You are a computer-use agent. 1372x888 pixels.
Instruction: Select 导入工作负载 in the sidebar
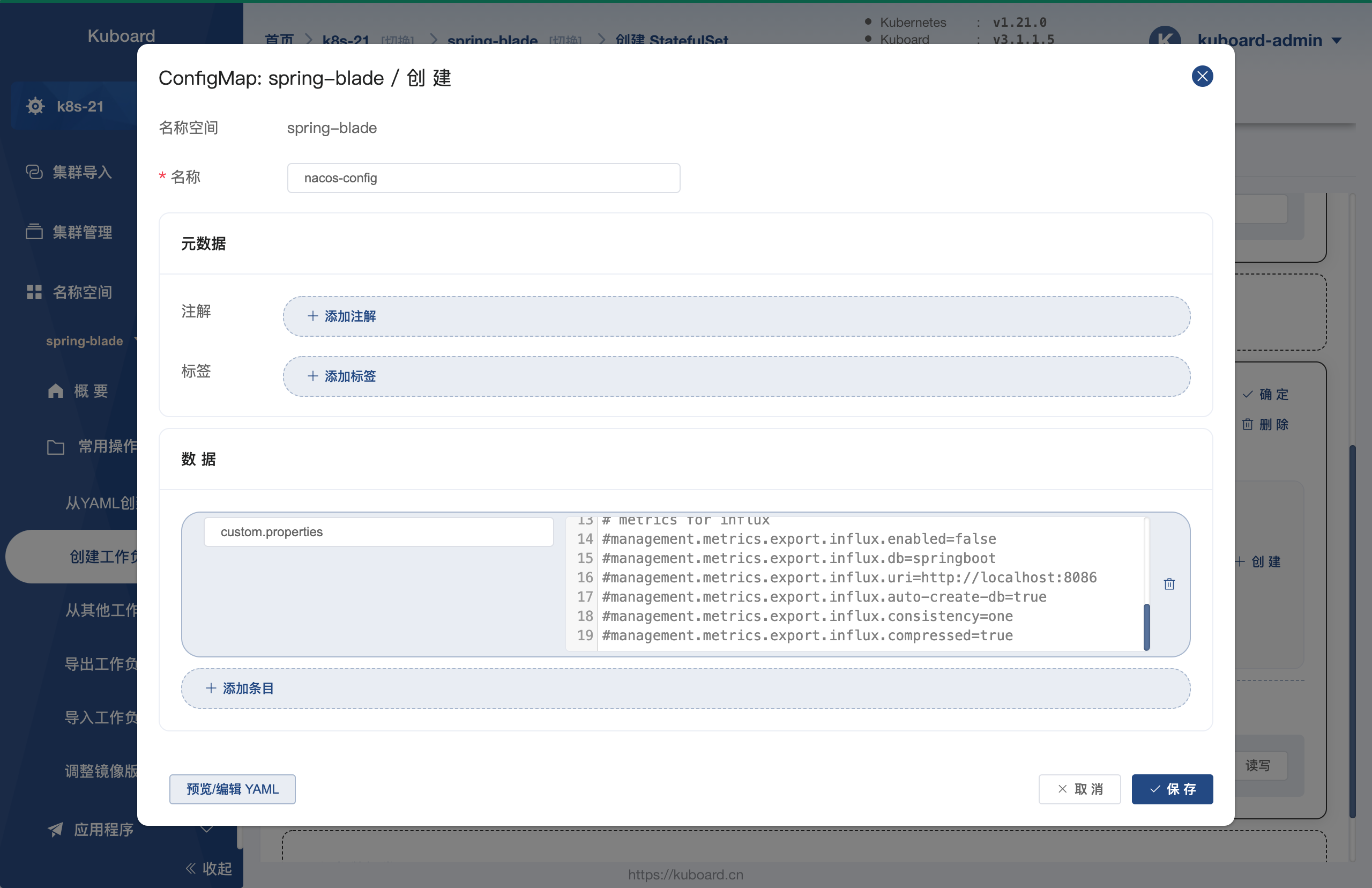click(x=101, y=717)
